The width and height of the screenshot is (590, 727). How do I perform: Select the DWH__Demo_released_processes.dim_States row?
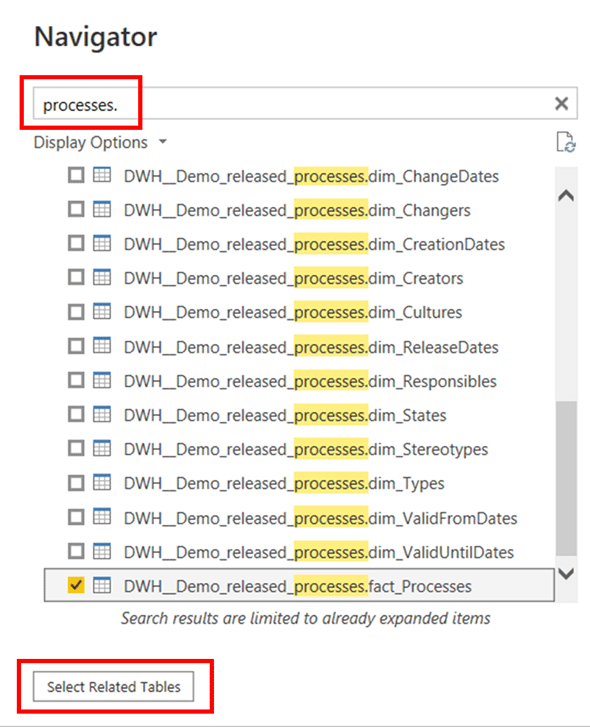(x=299, y=415)
